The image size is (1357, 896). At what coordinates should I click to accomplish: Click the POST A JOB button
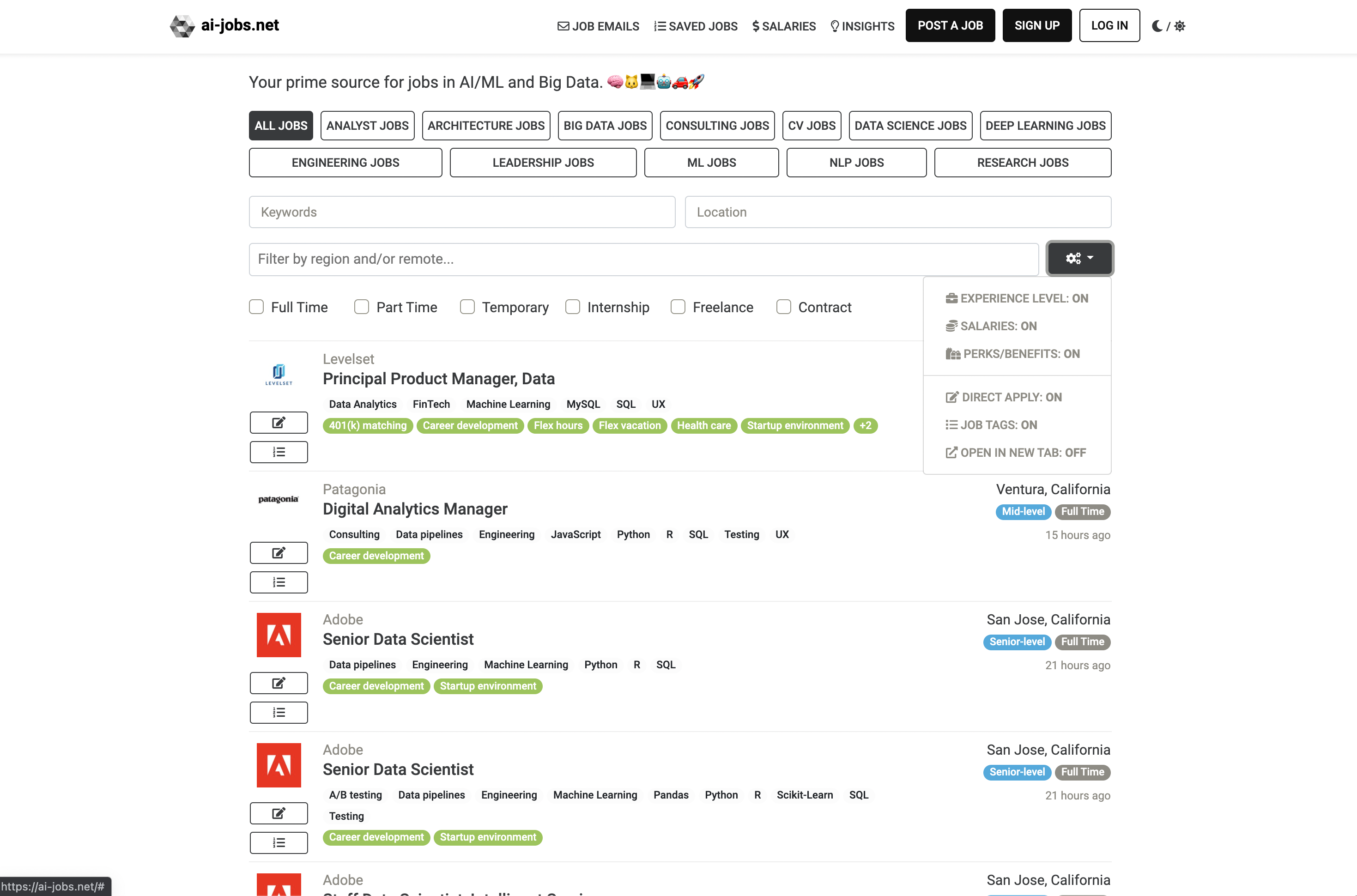[950, 25]
